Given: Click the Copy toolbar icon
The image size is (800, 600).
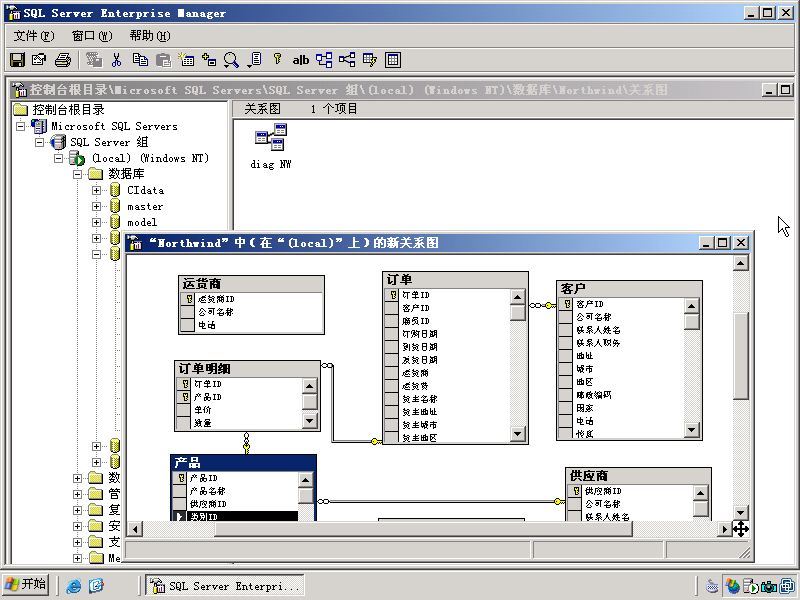Looking at the screenshot, I should tap(140, 60).
